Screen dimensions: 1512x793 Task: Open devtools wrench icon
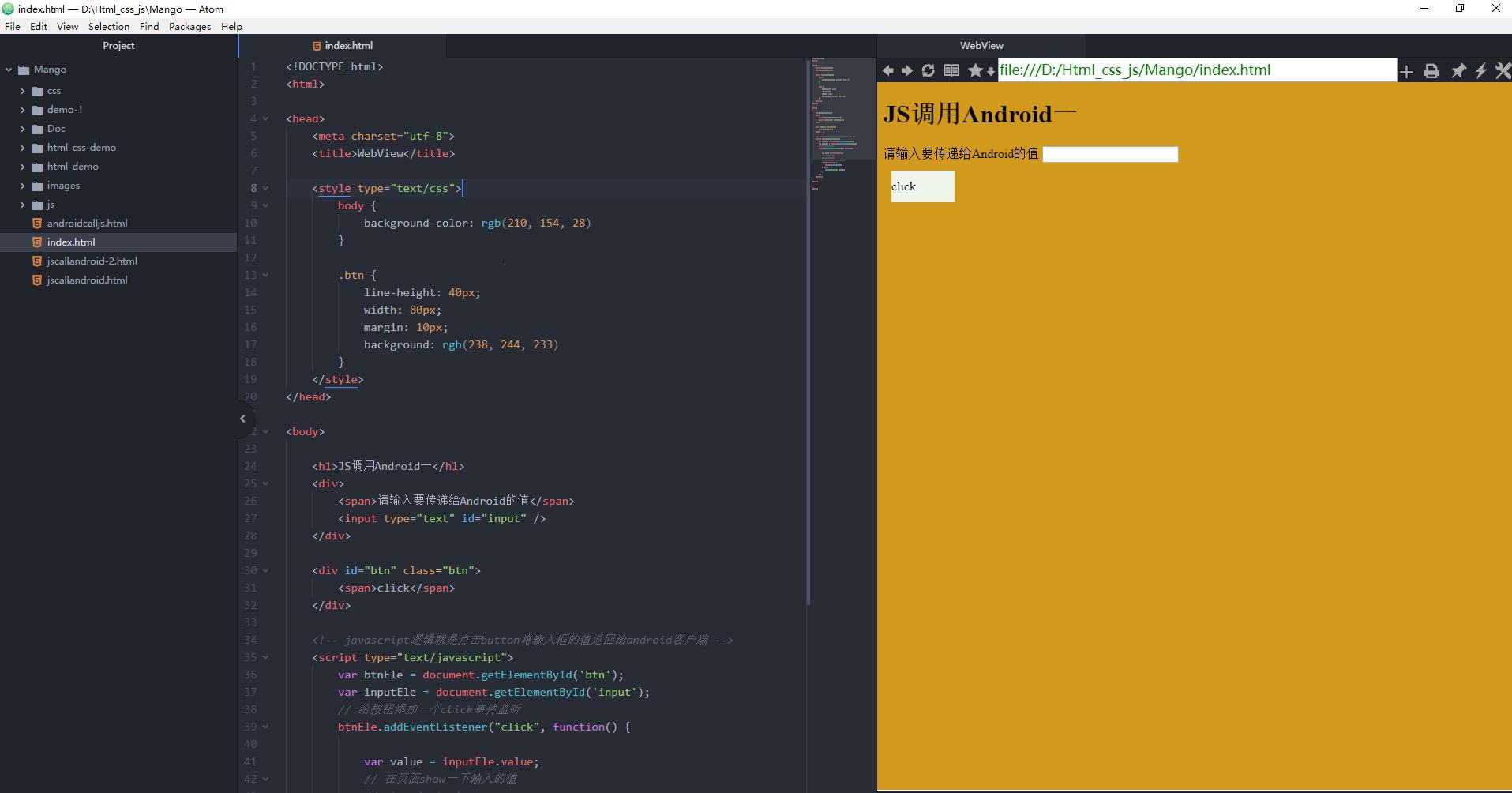(1503, 71)
